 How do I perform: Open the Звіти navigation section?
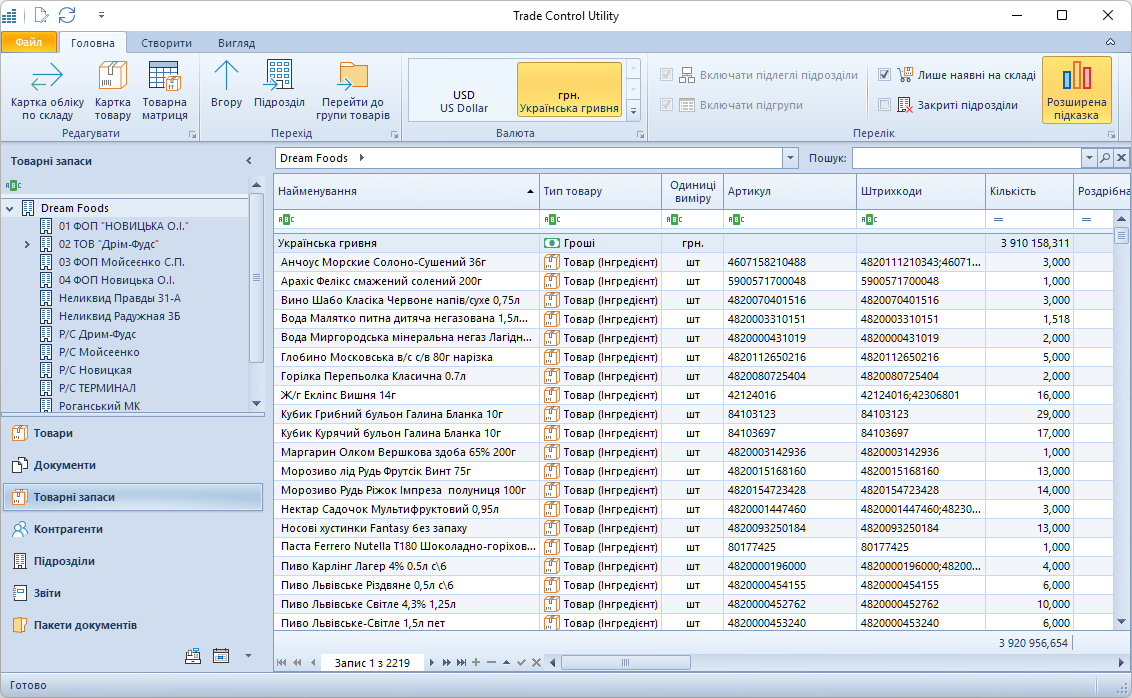[x=134, y=593]
